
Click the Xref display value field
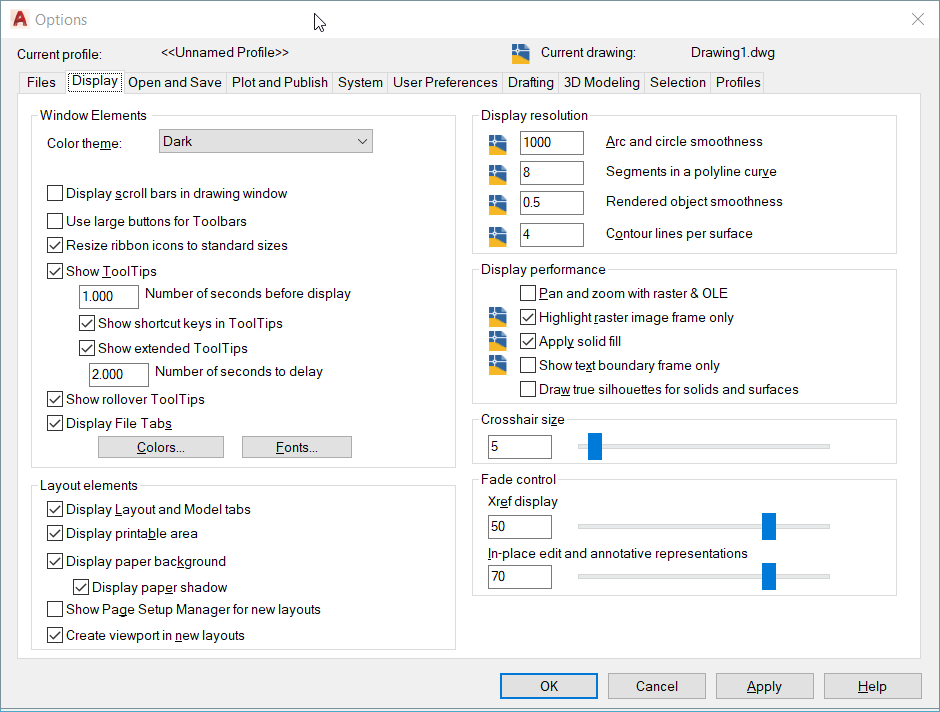[x=520, y=527]
